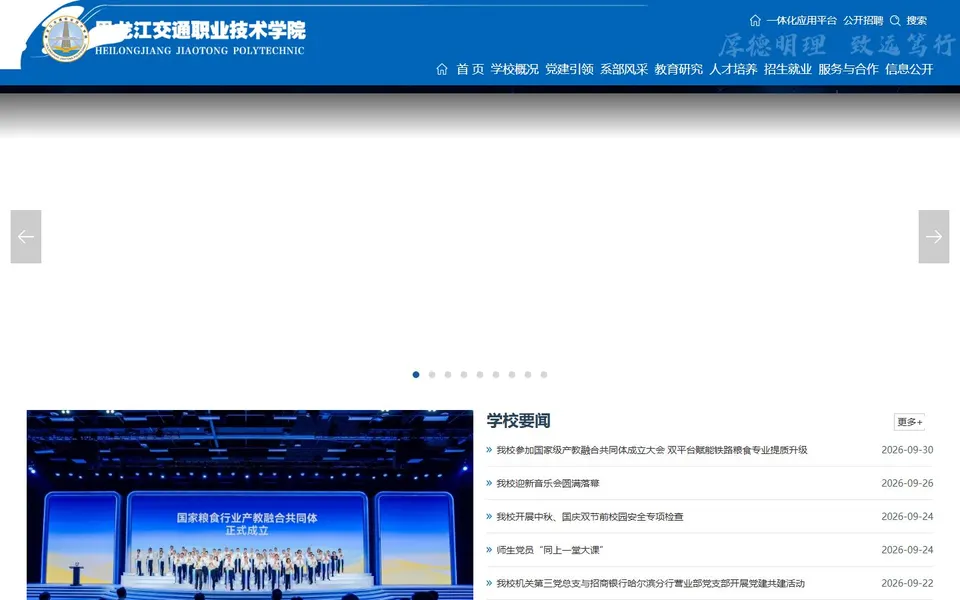The width and height of the screenshot is (960, 600).
Task: Open the 信息公开 menu
Action: pyautogui.click(x=909, y=69)
